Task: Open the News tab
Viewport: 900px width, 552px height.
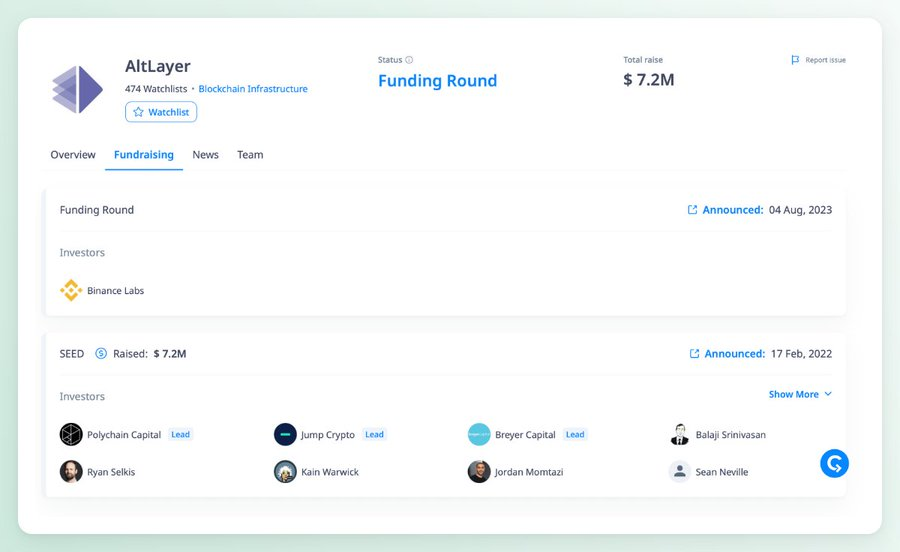Action: point(205,155)
